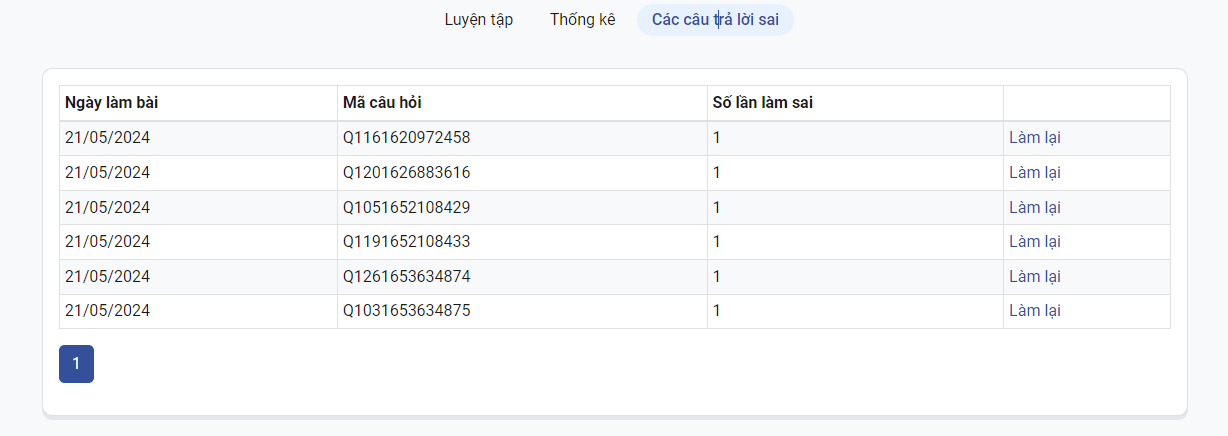This screenshot has width=1228, height=436.
Task: Click wrong count 1 in row Q1191652108433
Action: 717,242
